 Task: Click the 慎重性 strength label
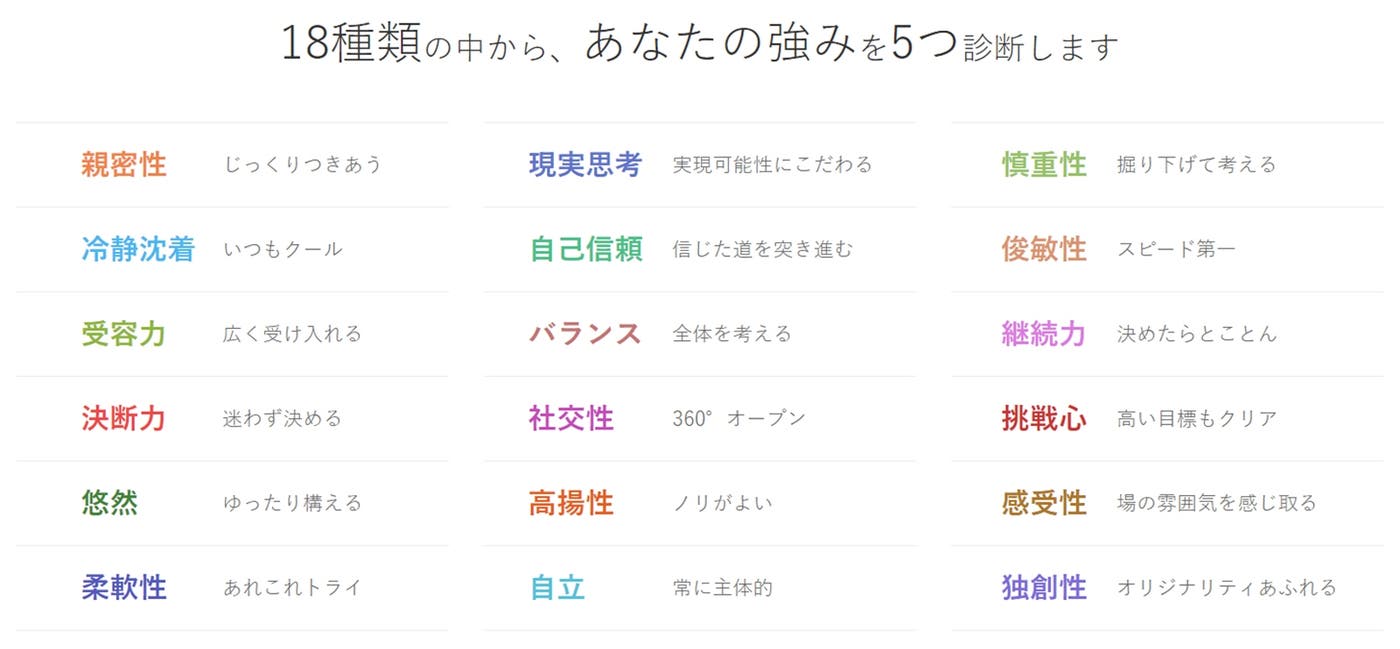1044,165
